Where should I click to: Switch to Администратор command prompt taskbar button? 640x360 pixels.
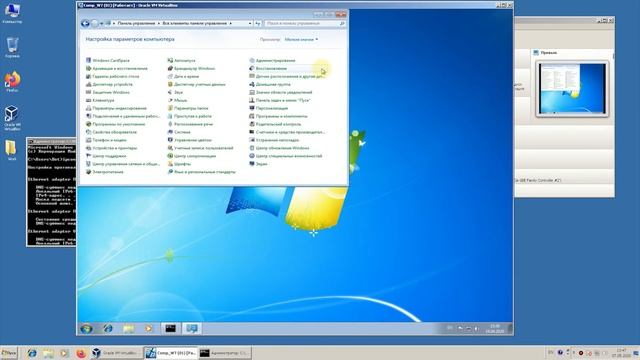pyautogui.click(x=224, y=353)
